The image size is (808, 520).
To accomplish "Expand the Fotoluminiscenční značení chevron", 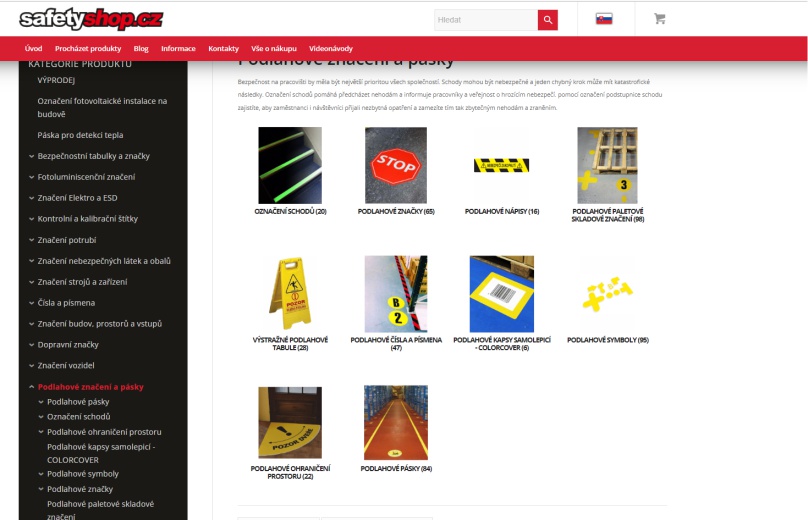I will [31, 177].
